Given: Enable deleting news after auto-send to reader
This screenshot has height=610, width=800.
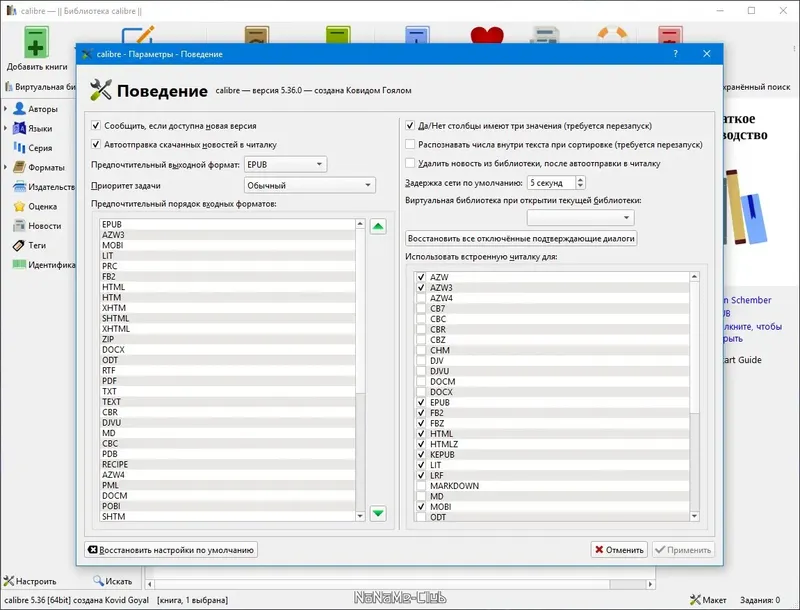Looking at the screenshot, I should click(x=410, y=163).
